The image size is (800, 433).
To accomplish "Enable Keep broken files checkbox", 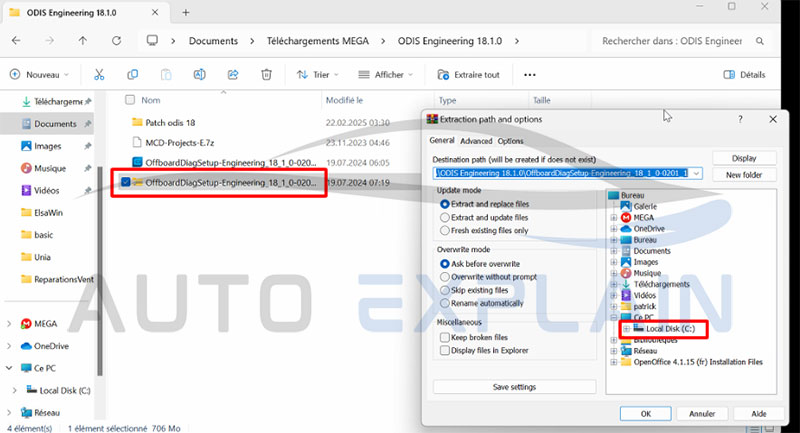I will 444,338.
